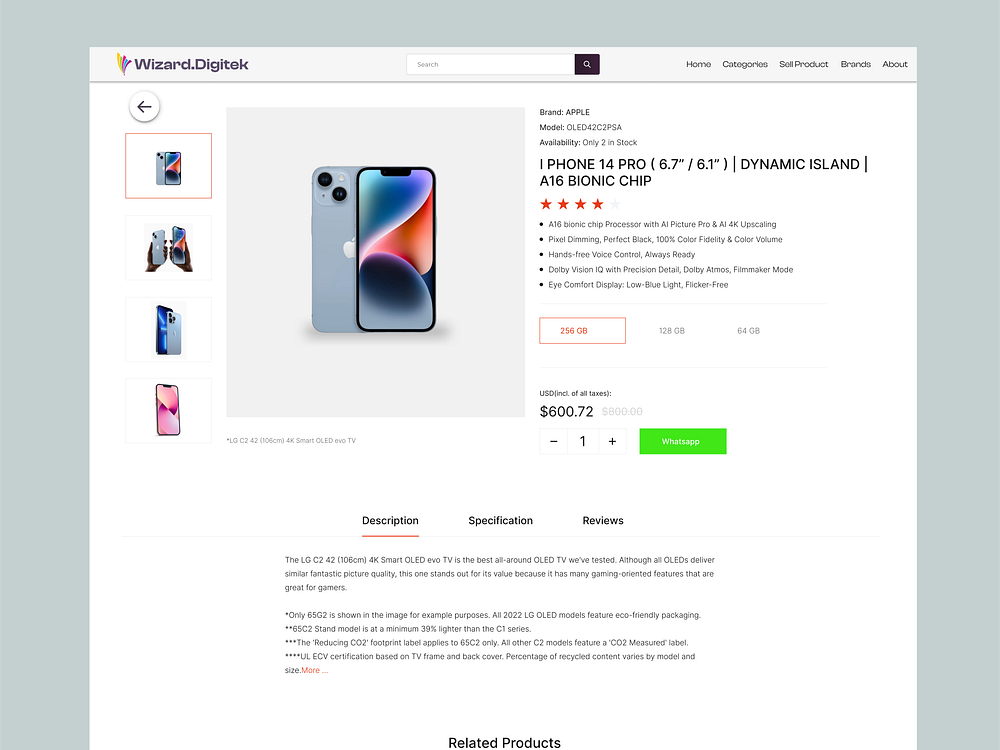Click the Wizard.Digitek logo
The height and width of the screenshot is (750, 1000).
tap(183, 64)
